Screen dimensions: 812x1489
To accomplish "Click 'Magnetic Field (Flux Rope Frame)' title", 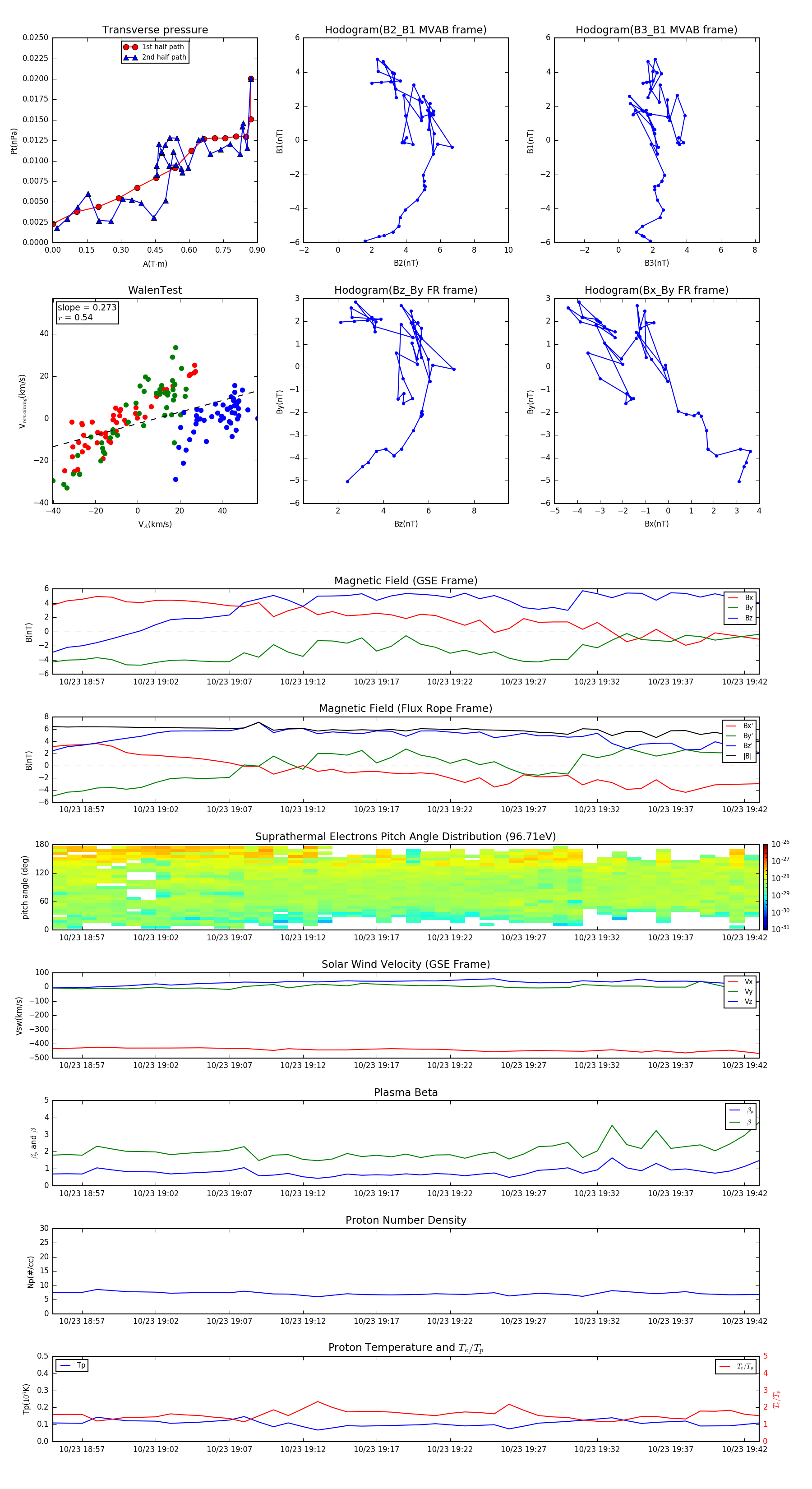I will pyautogui.click(x=406, y=709).
